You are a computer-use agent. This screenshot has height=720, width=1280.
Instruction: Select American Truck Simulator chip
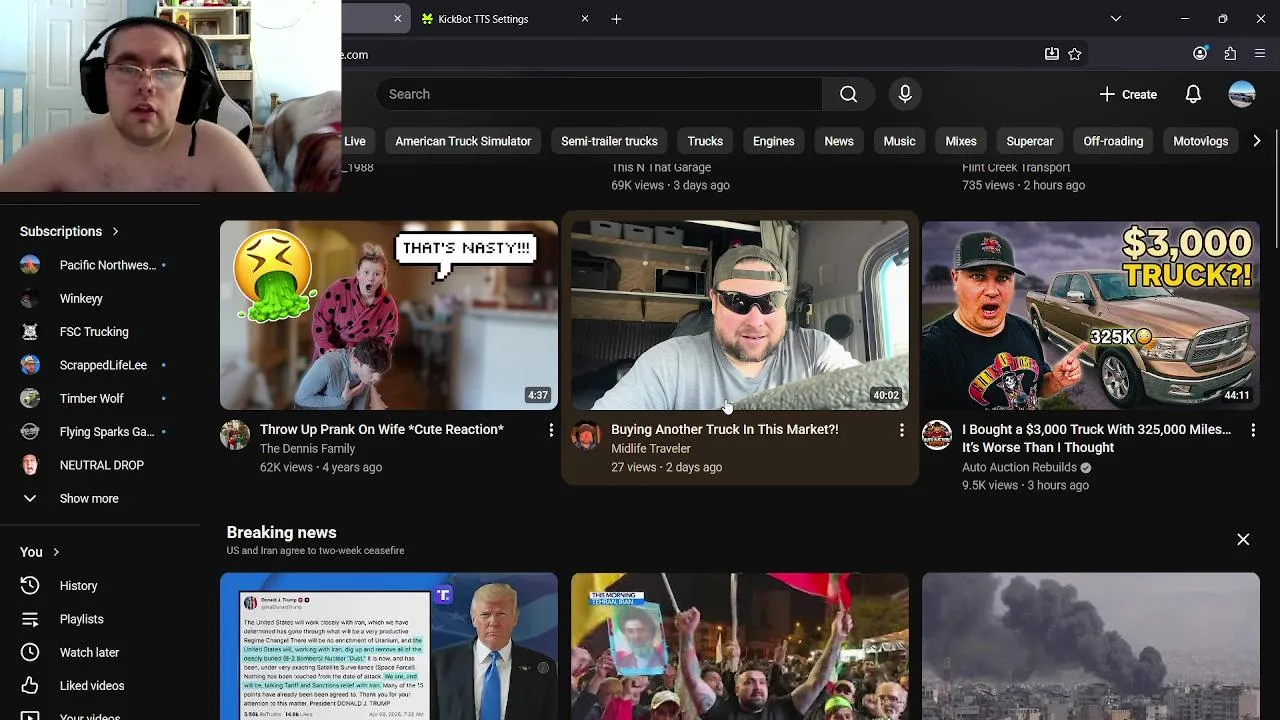463,141
